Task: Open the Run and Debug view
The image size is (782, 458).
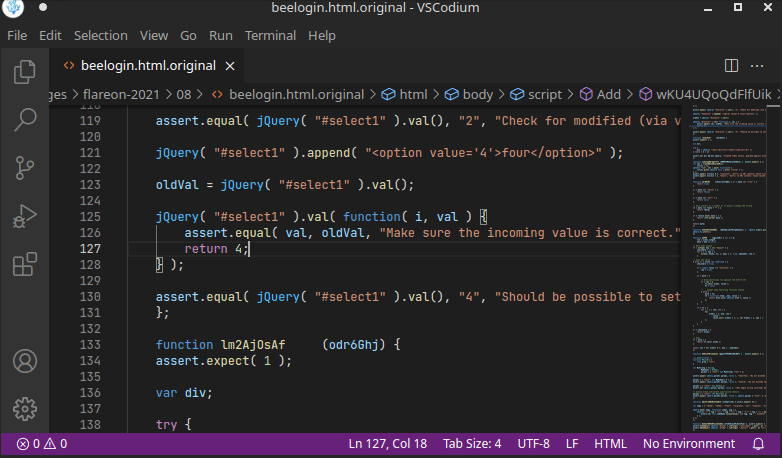Action: coord(24,216)
